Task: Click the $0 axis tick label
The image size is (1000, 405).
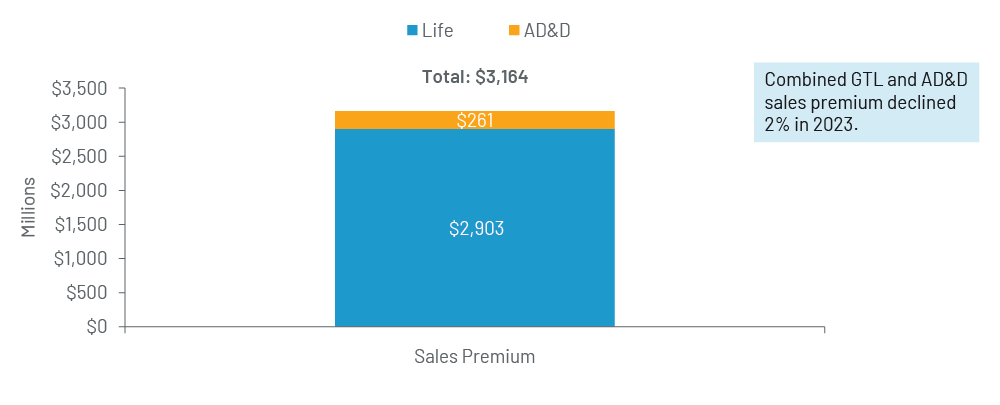Action: [96, 327]
